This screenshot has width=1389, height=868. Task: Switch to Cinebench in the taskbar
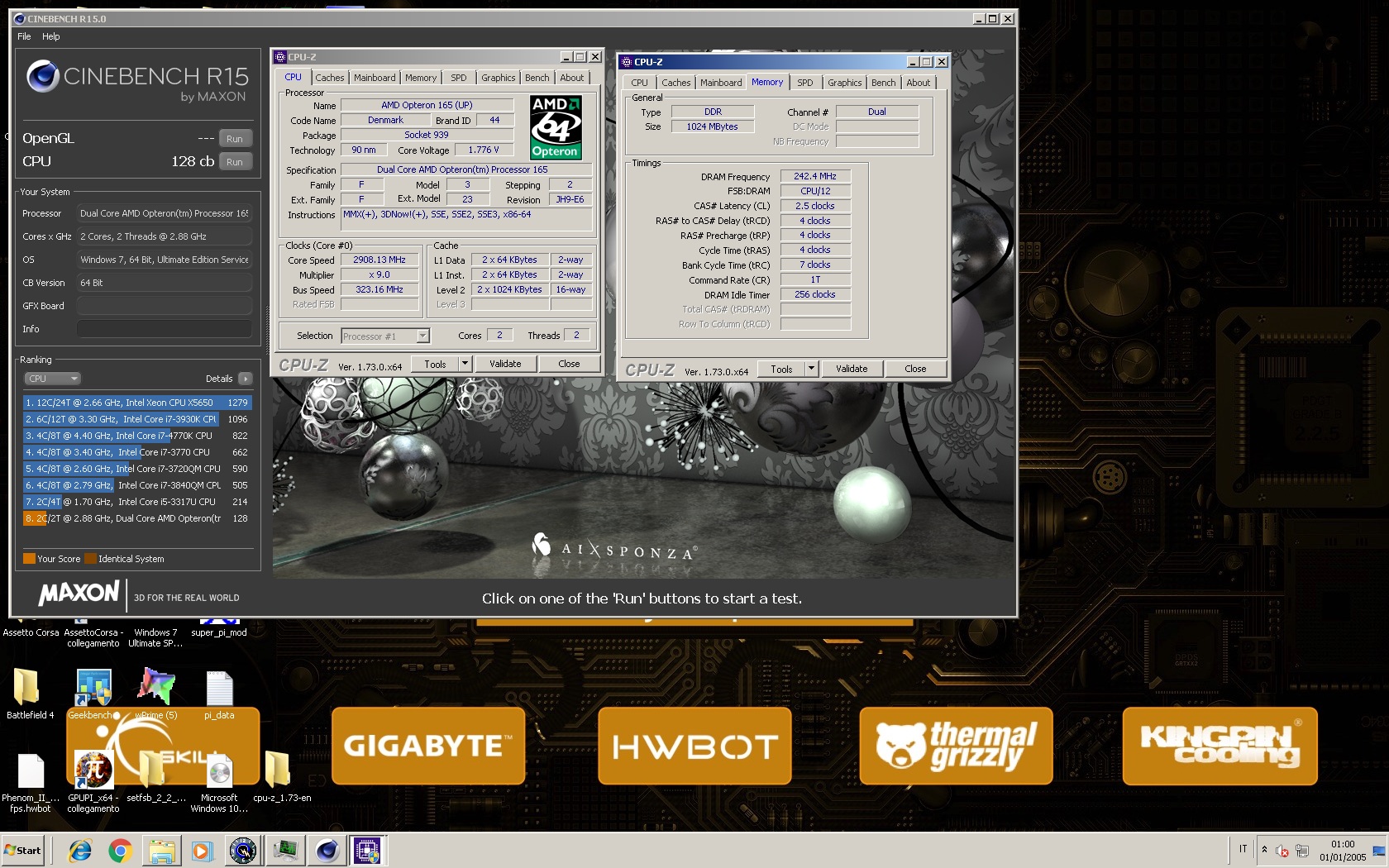327,851
